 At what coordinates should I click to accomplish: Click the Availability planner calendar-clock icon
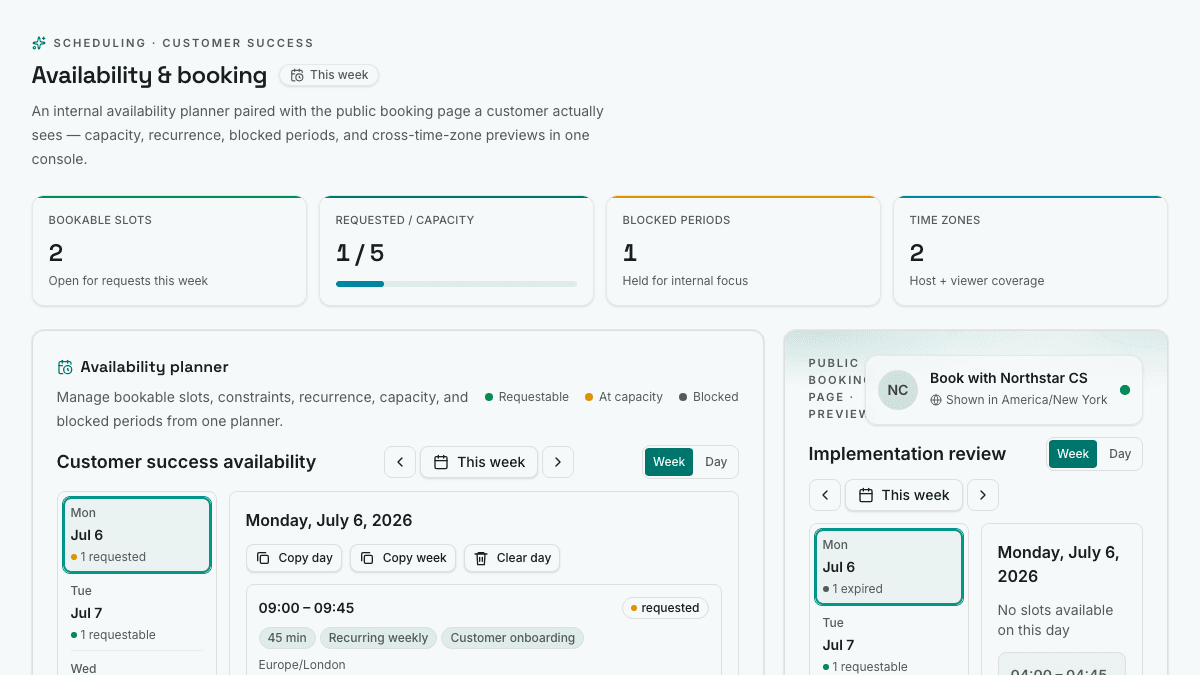(65, 367)
